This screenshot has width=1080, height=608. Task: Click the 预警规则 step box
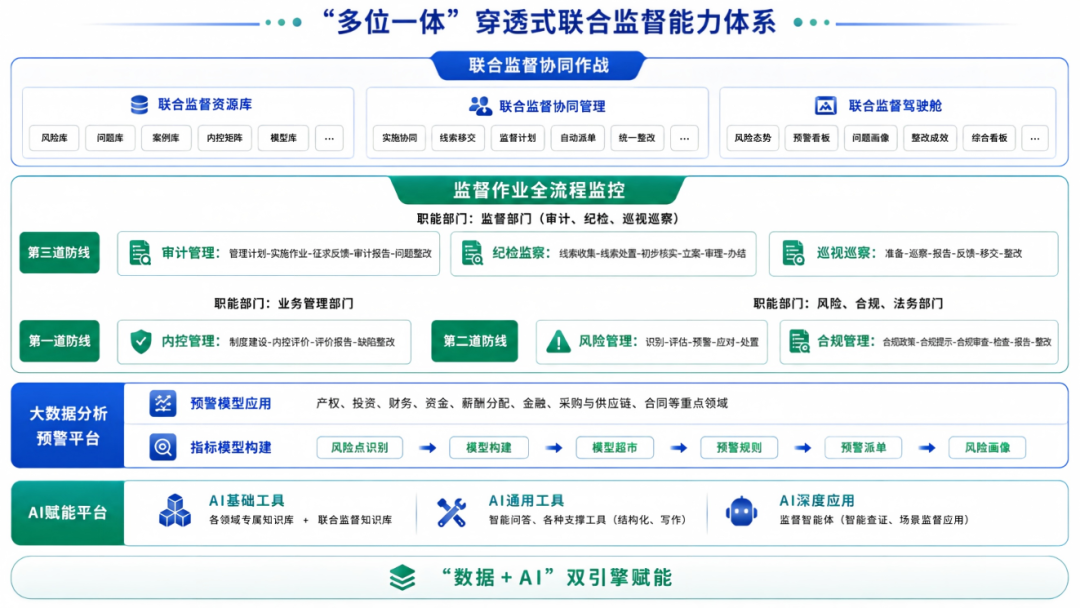click(x=739, y=448)
